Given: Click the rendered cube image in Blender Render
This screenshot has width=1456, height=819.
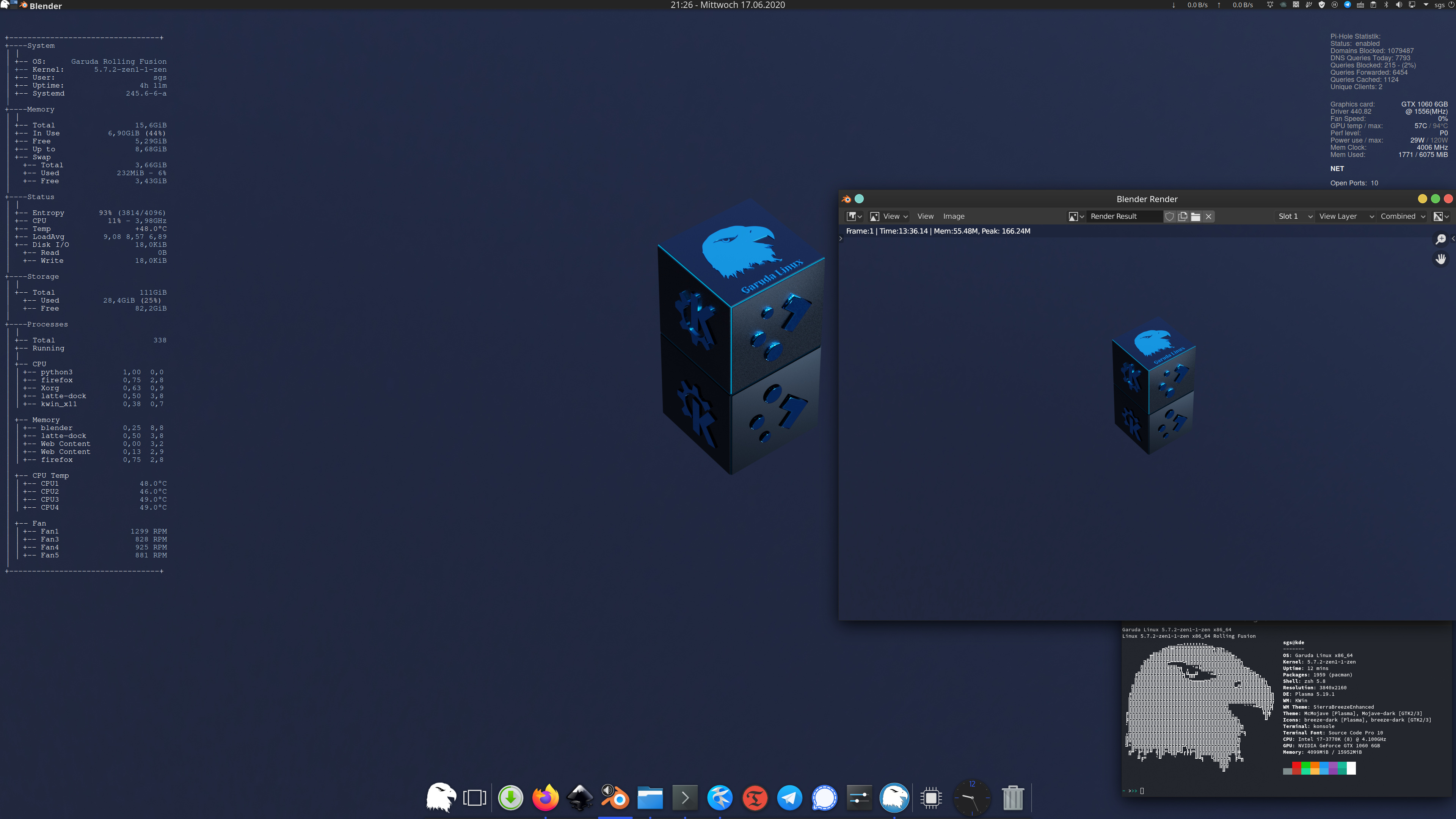Looking at the screenshot, I should pos(1153,386).
